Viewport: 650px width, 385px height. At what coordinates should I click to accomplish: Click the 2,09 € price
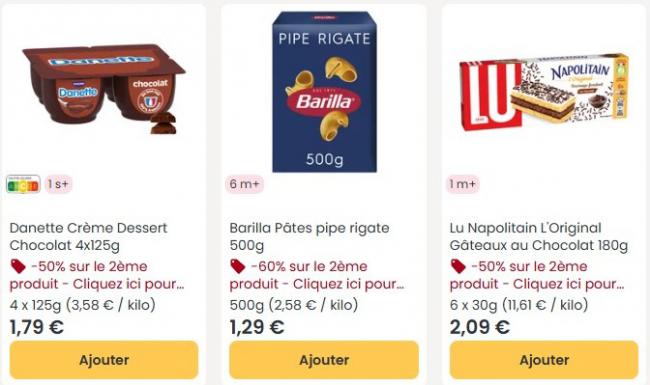[x=480, y=327]
